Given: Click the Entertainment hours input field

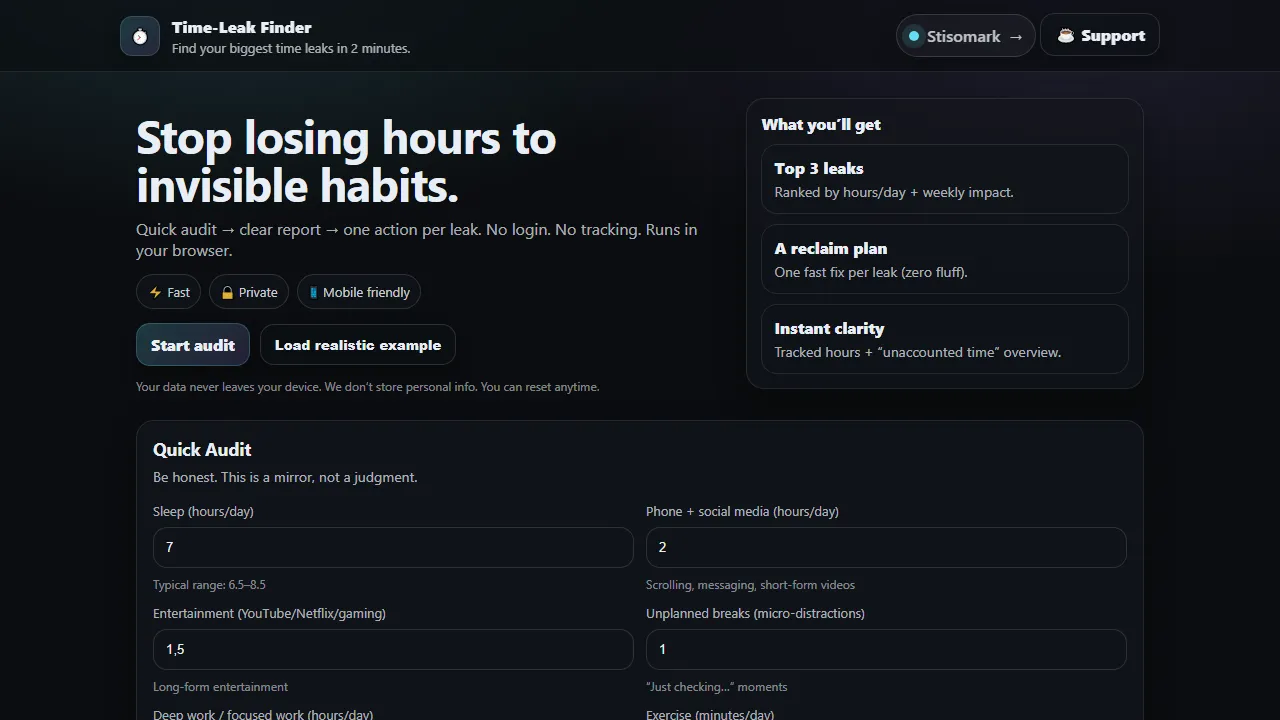Looking at the screenshot, I should pyautogui.click(x=392, y=649).
